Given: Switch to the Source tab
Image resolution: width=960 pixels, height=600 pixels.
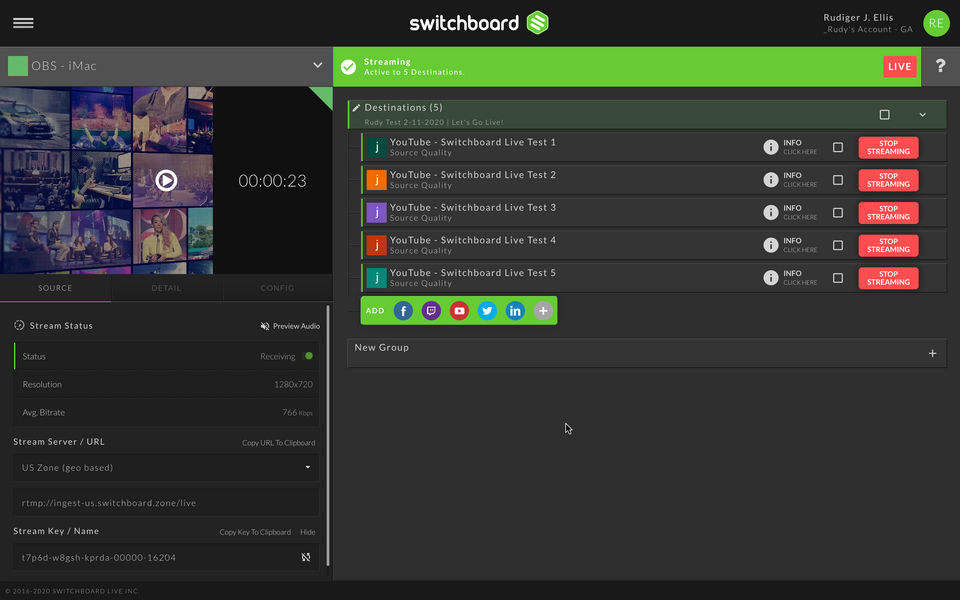Looking at the screenshot, I should 55,288.
